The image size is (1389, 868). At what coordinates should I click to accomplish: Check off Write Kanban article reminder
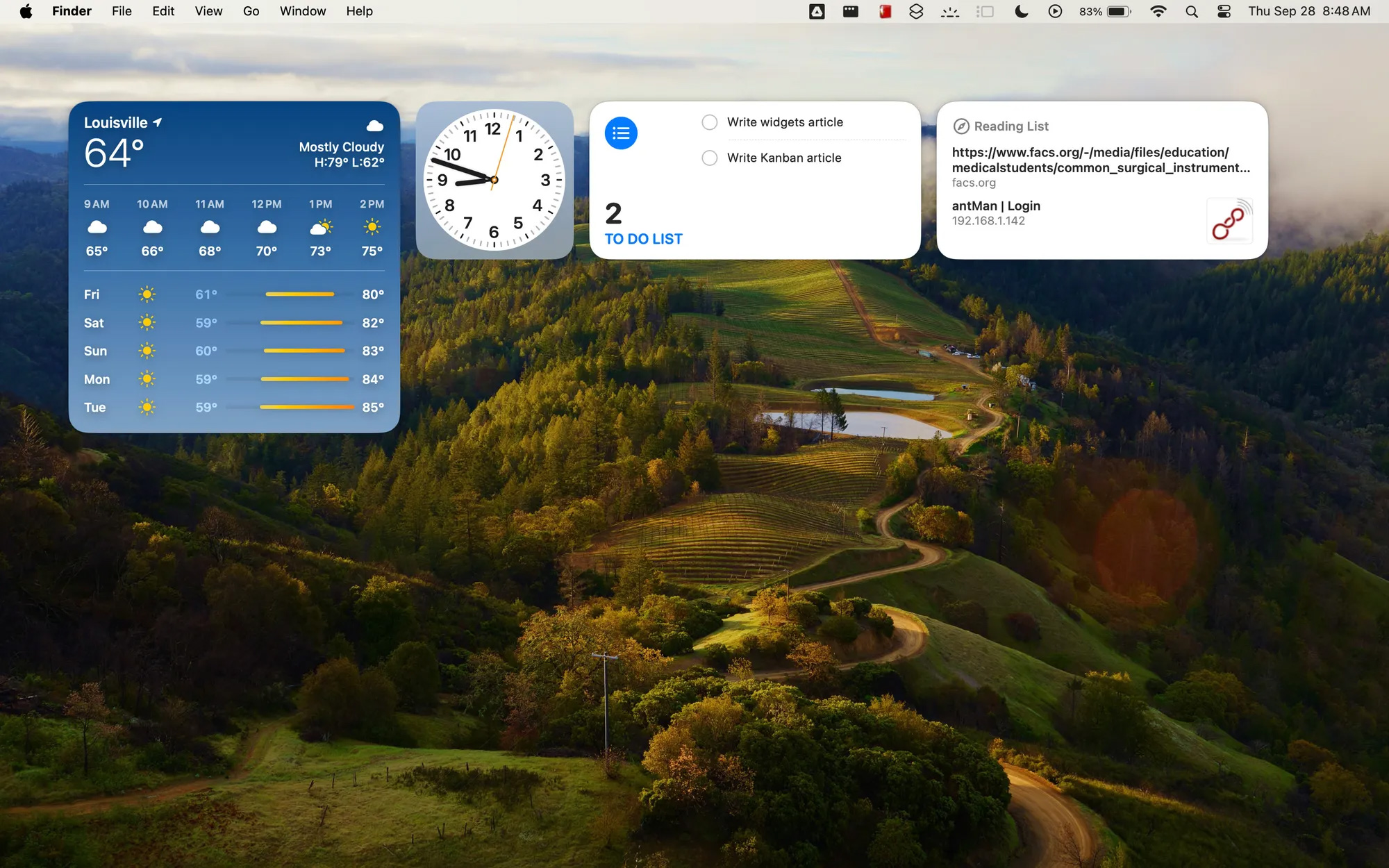(709, 158)
